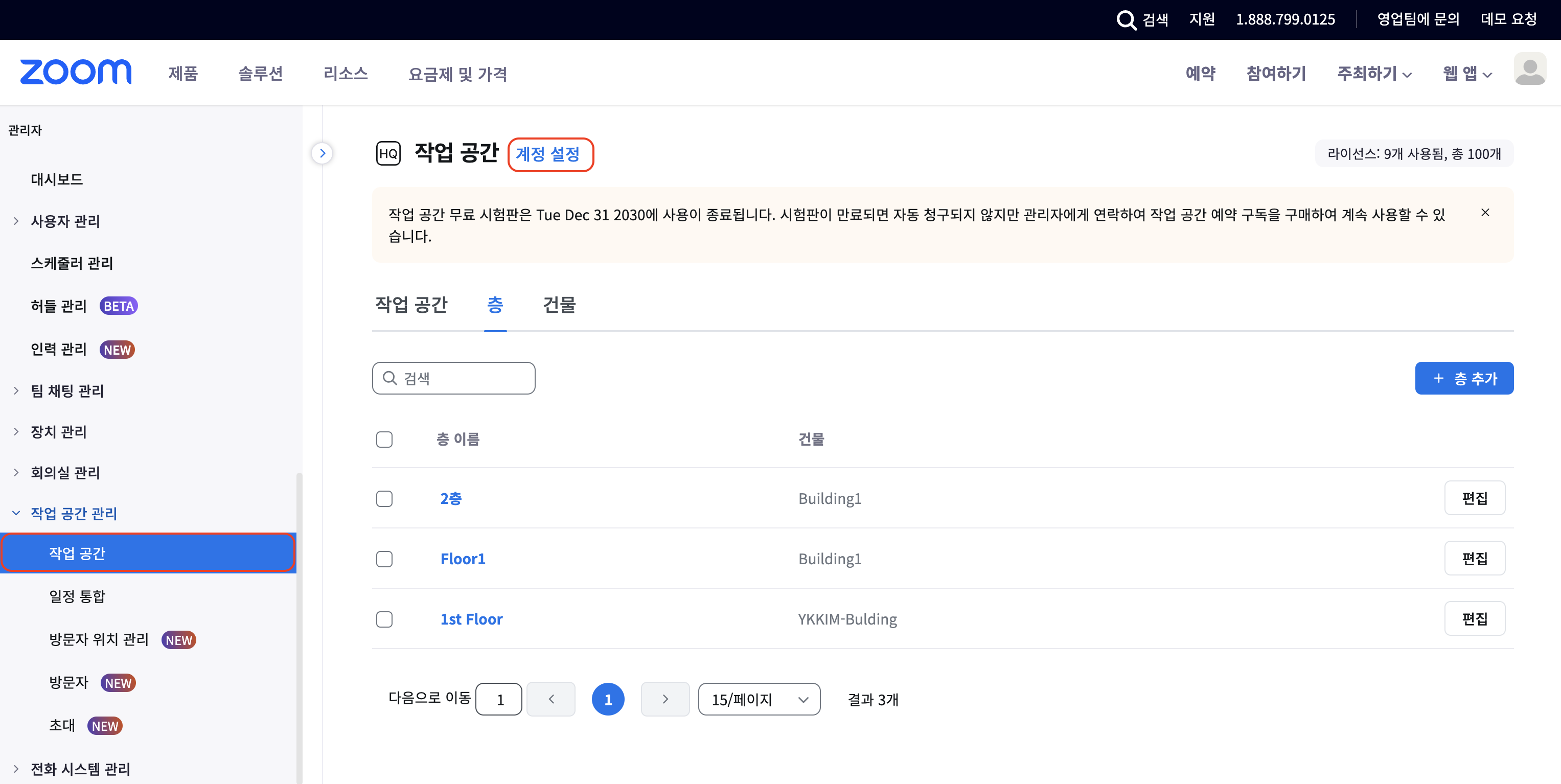Click the 층 추가 button
Viewport: 1561px width, 784px height.
(x=1464, y=378)
